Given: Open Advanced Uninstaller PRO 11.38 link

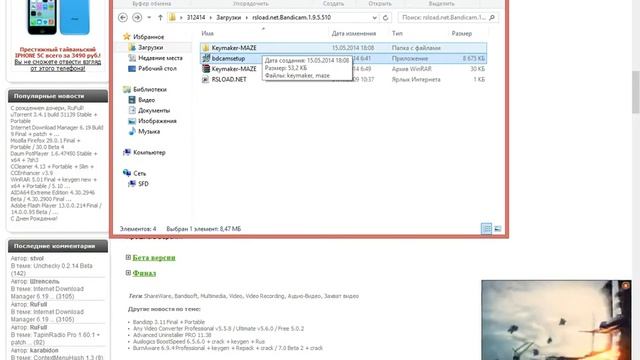Looking at the screenshot, I should [x=172, y=335].
